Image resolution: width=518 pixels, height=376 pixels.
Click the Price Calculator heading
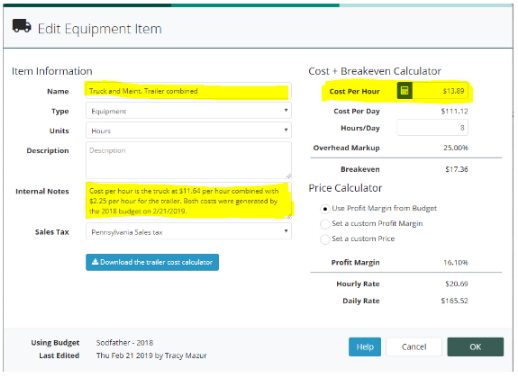pyautogui.click(x=345, y=188)
